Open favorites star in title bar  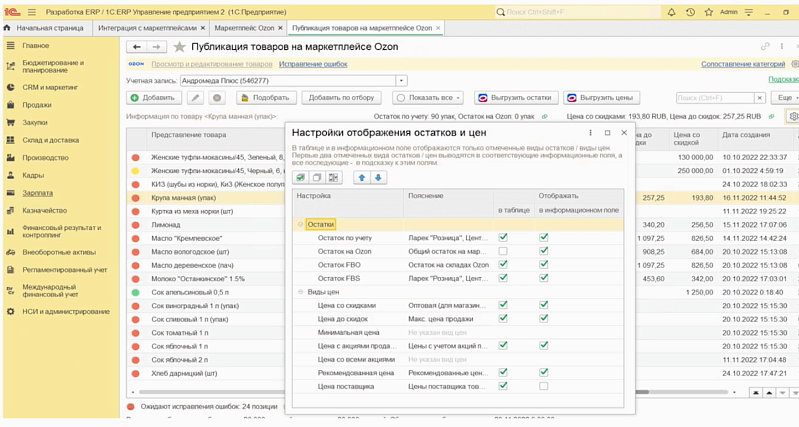pyautogui.click(x=708, y=12)
